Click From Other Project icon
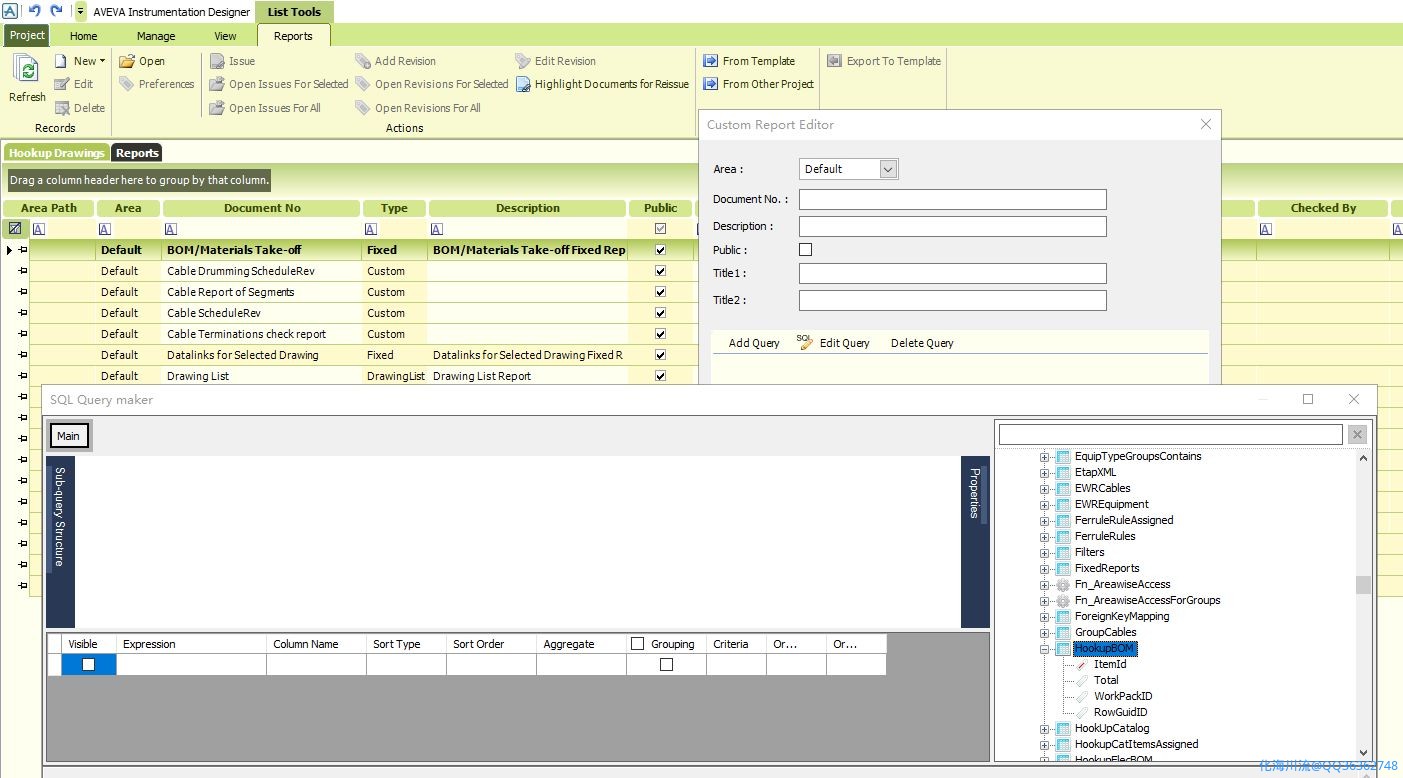Viewport: 1403px width, 778px height. (711, 84)
